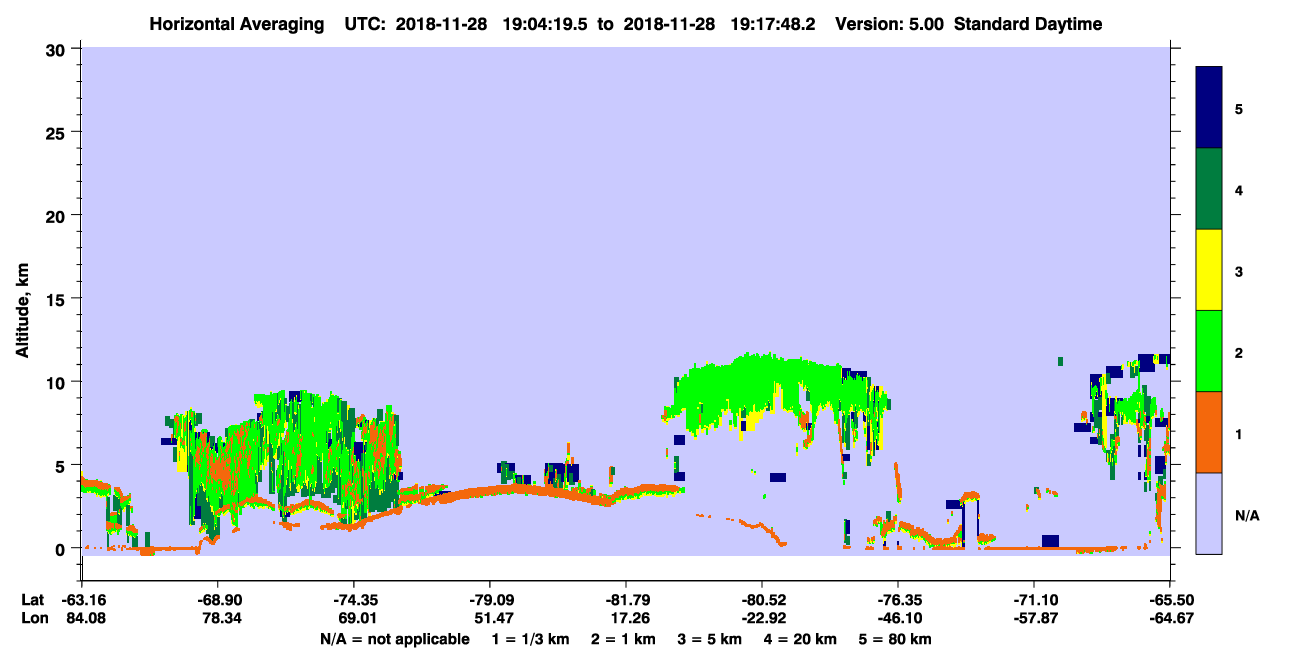Click the lavender N/A colorbar segment
This screenshot has height=667, width=1300.
(x=1209, y=513)
